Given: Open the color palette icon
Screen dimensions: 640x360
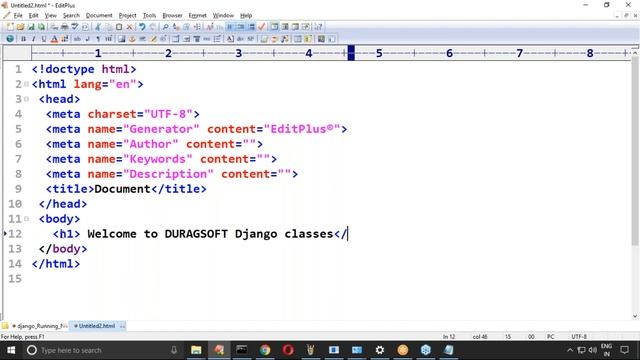Looking at the screenshot, I should click(x=64, y=39).
